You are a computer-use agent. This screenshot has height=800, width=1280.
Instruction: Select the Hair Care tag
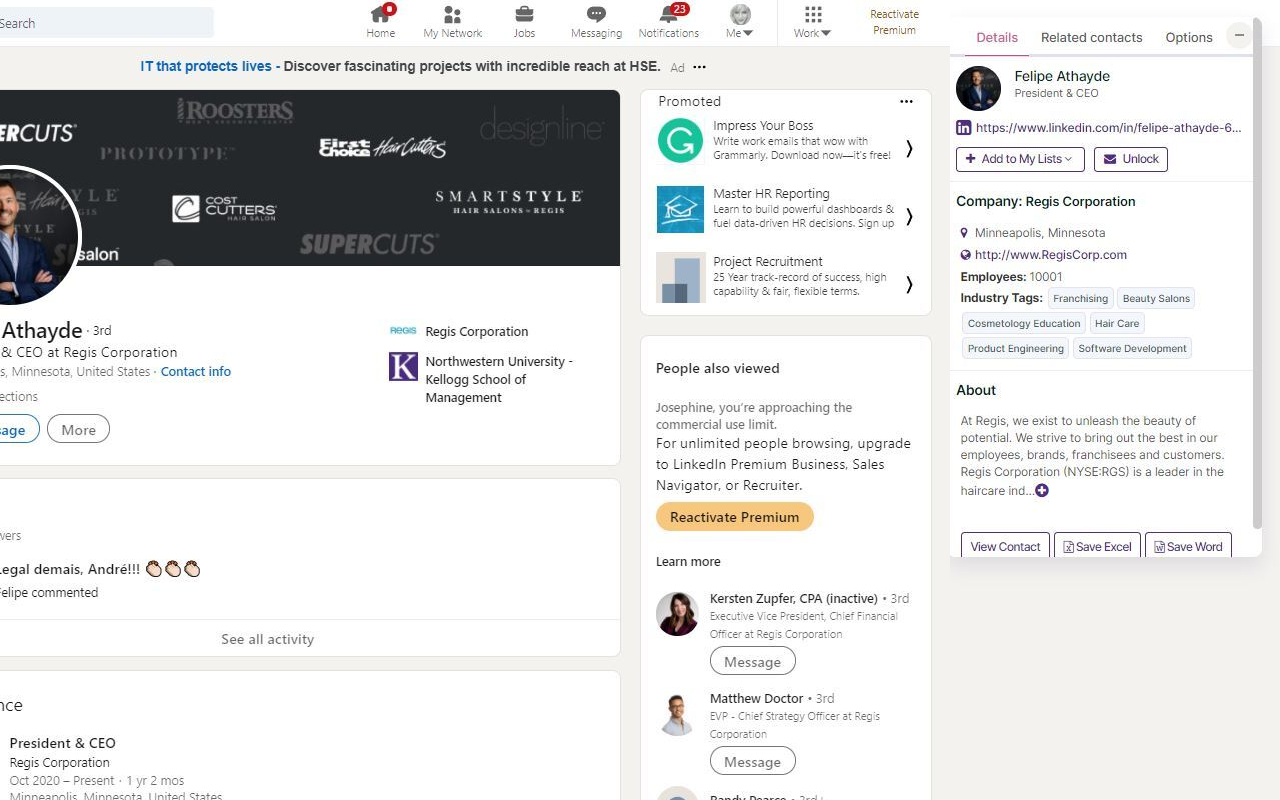click(x=1117, y=323)
